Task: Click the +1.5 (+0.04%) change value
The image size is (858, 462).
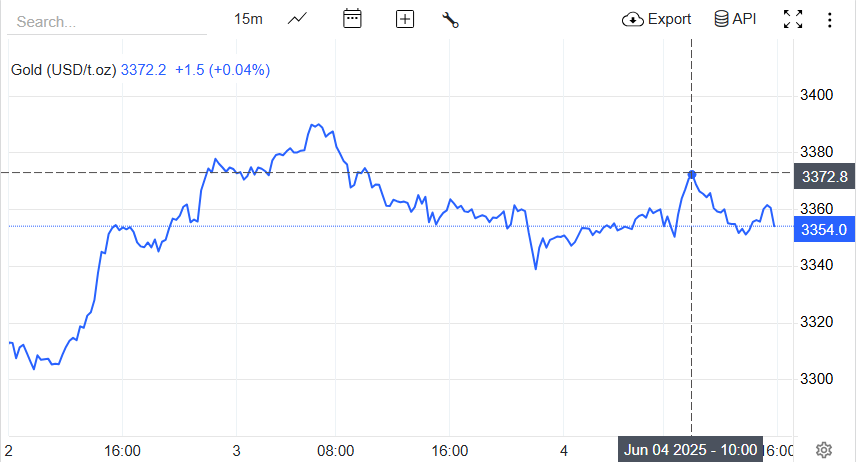Action: pos(222,70)
